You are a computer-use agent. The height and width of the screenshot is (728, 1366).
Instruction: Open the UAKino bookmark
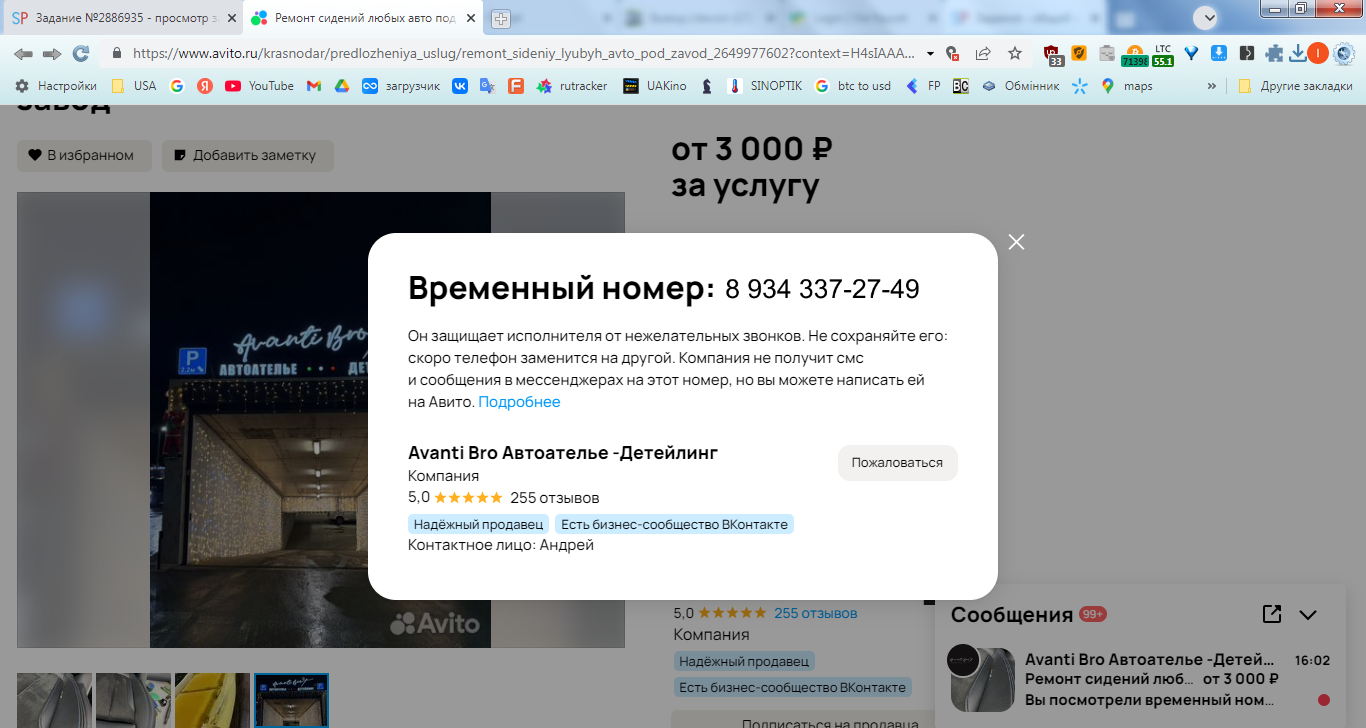(655, 86)
